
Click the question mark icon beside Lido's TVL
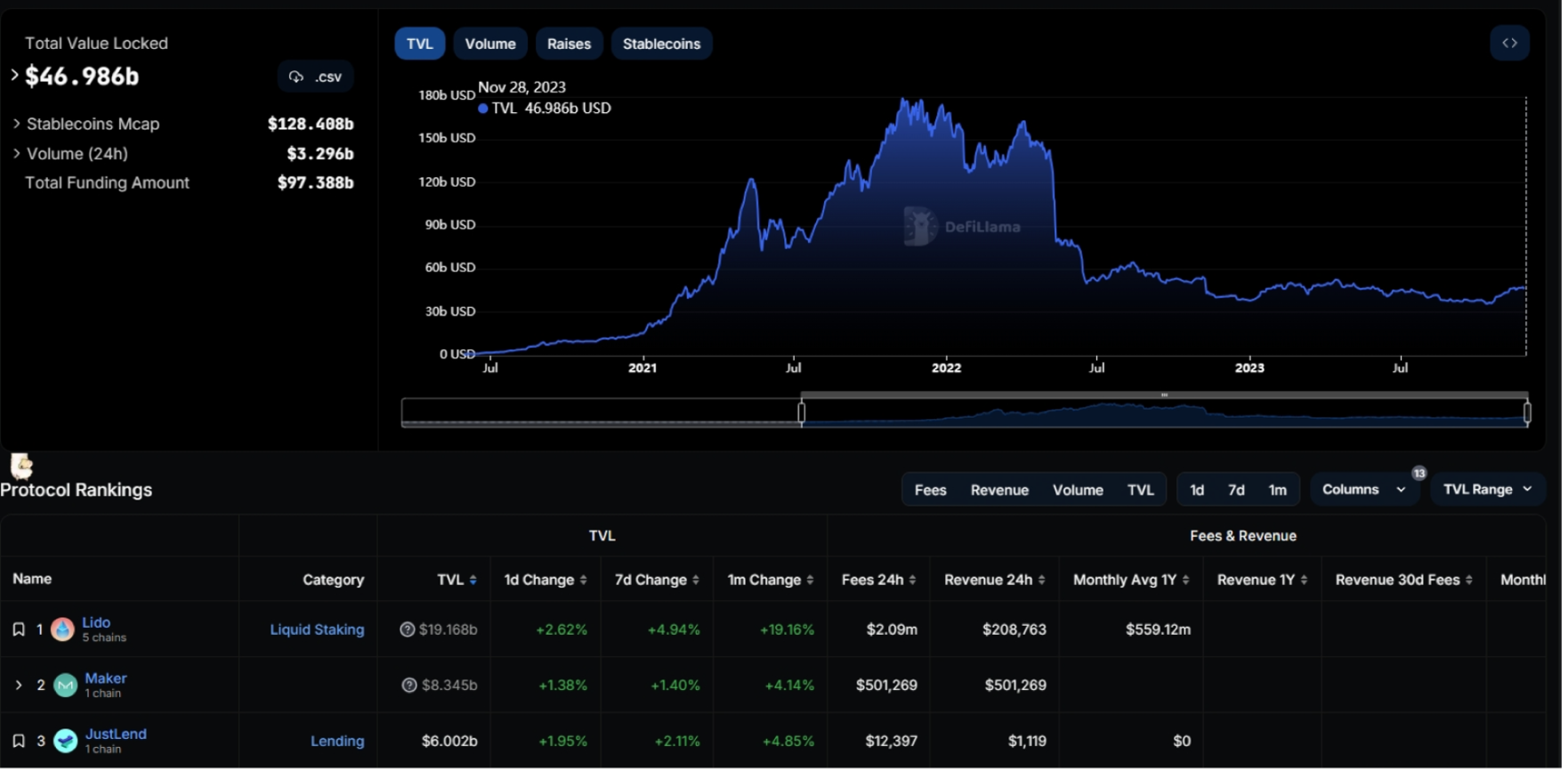click(408, 629)
